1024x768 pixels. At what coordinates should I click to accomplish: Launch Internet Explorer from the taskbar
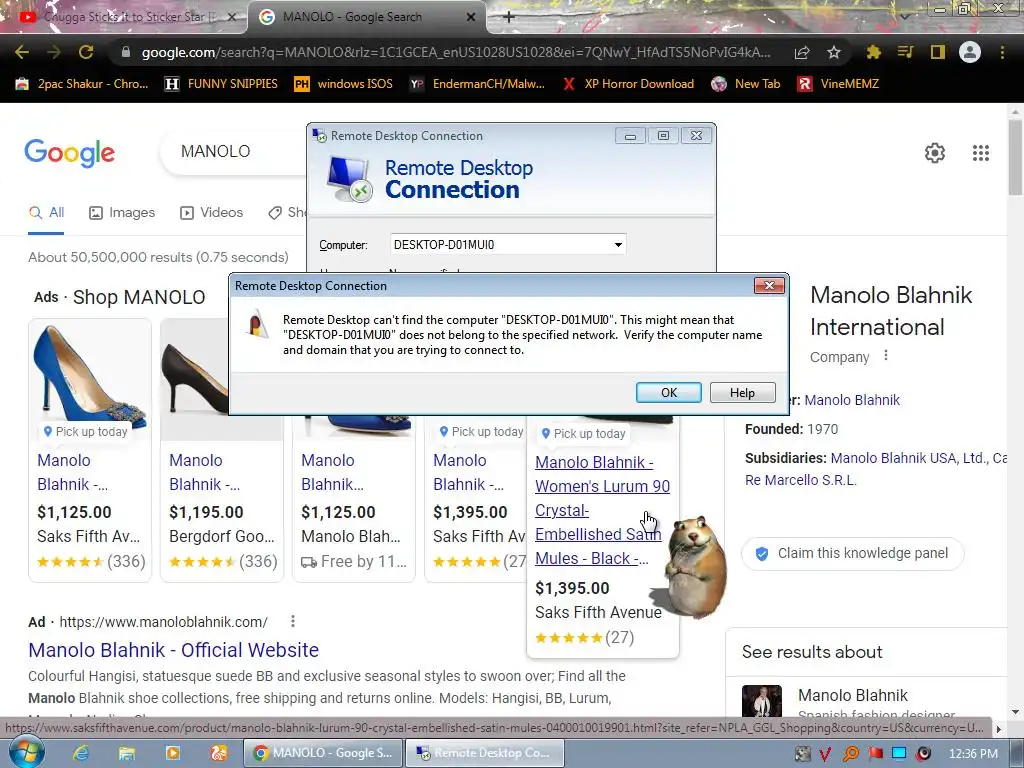click(80, 754)
